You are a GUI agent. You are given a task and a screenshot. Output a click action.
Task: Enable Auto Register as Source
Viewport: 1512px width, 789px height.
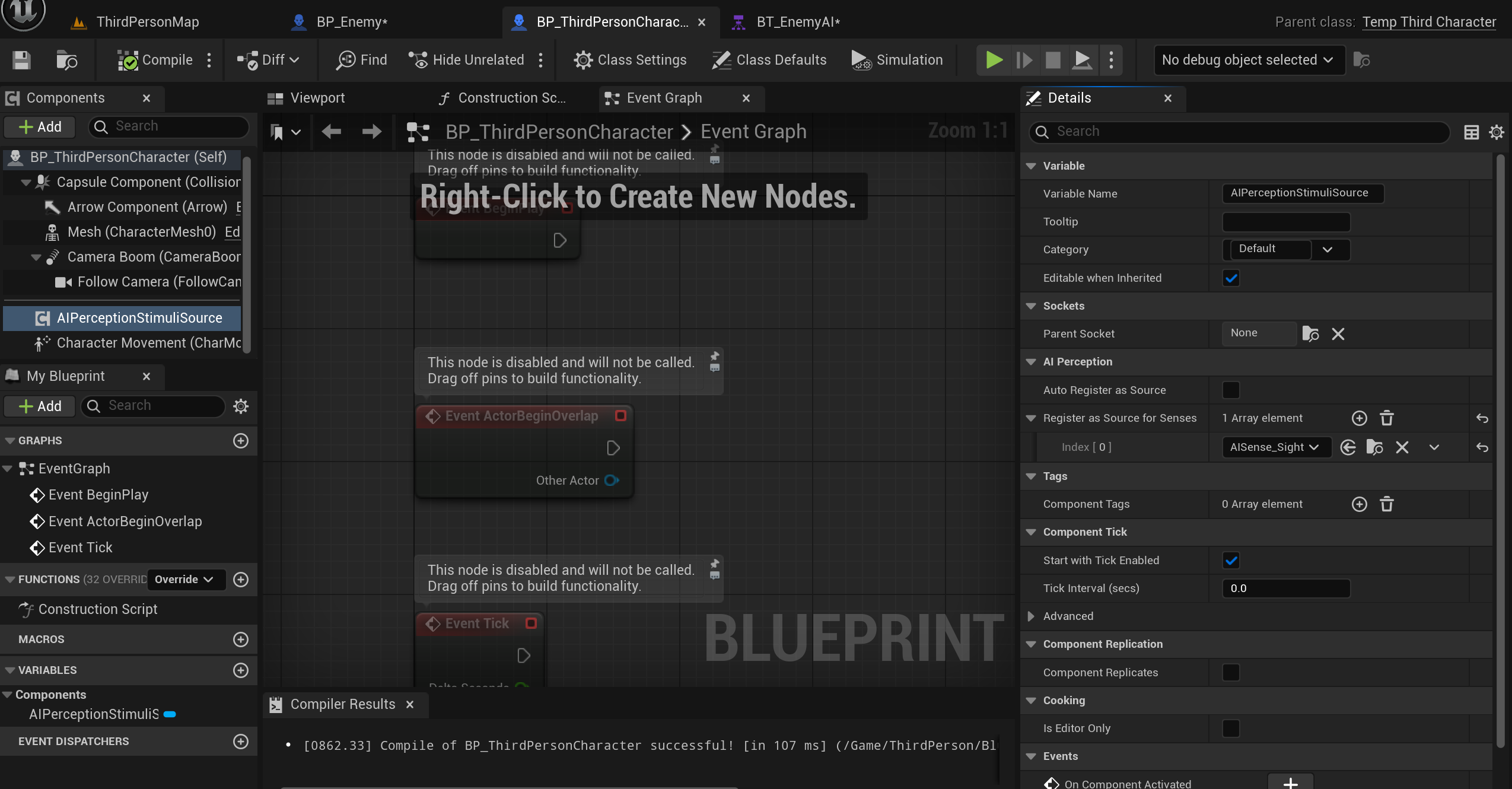coord(1231,390)
